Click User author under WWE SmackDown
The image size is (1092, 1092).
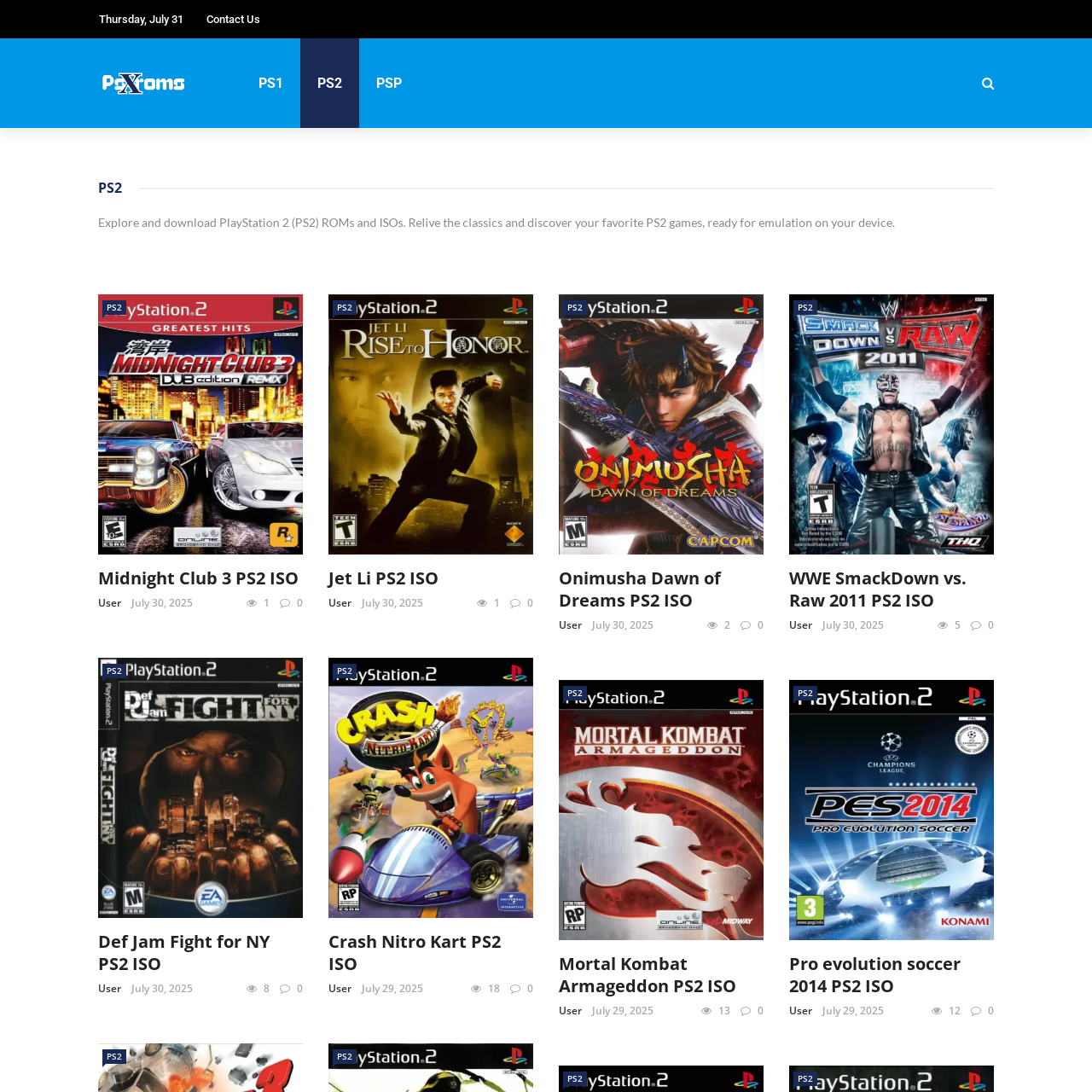pyautogui.click(x=800, y=625)
